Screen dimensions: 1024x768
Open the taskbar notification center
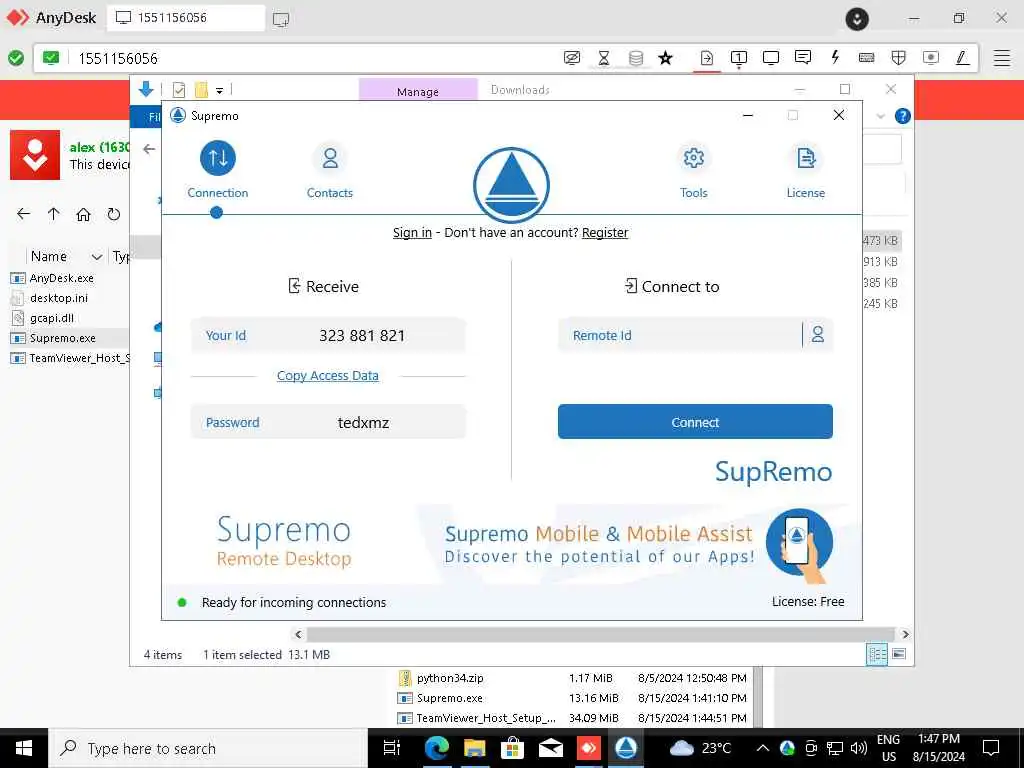[991, 748]
